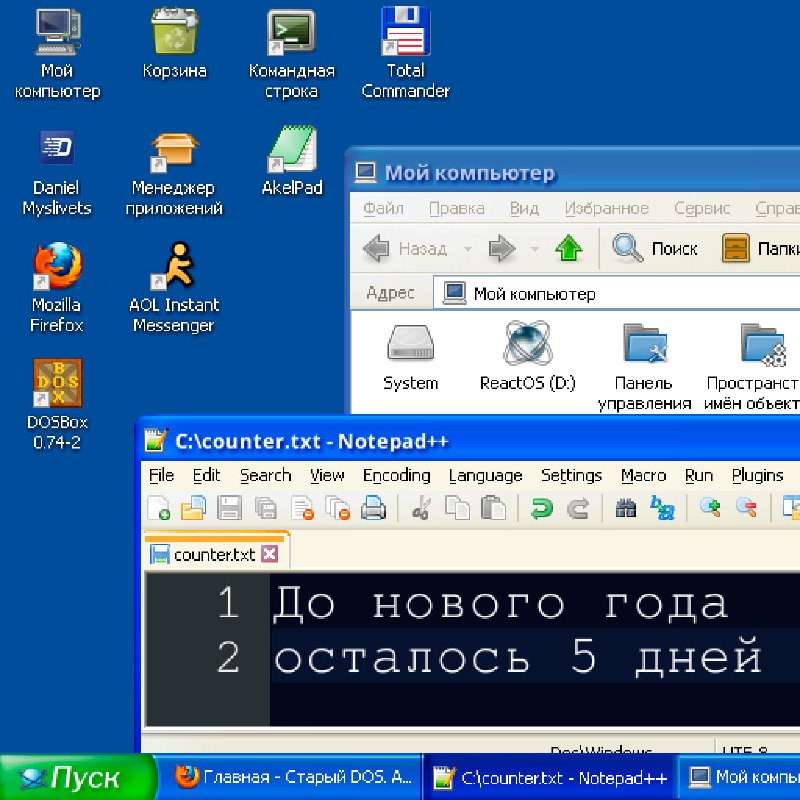Click the Назад back button in explorer

406,248
